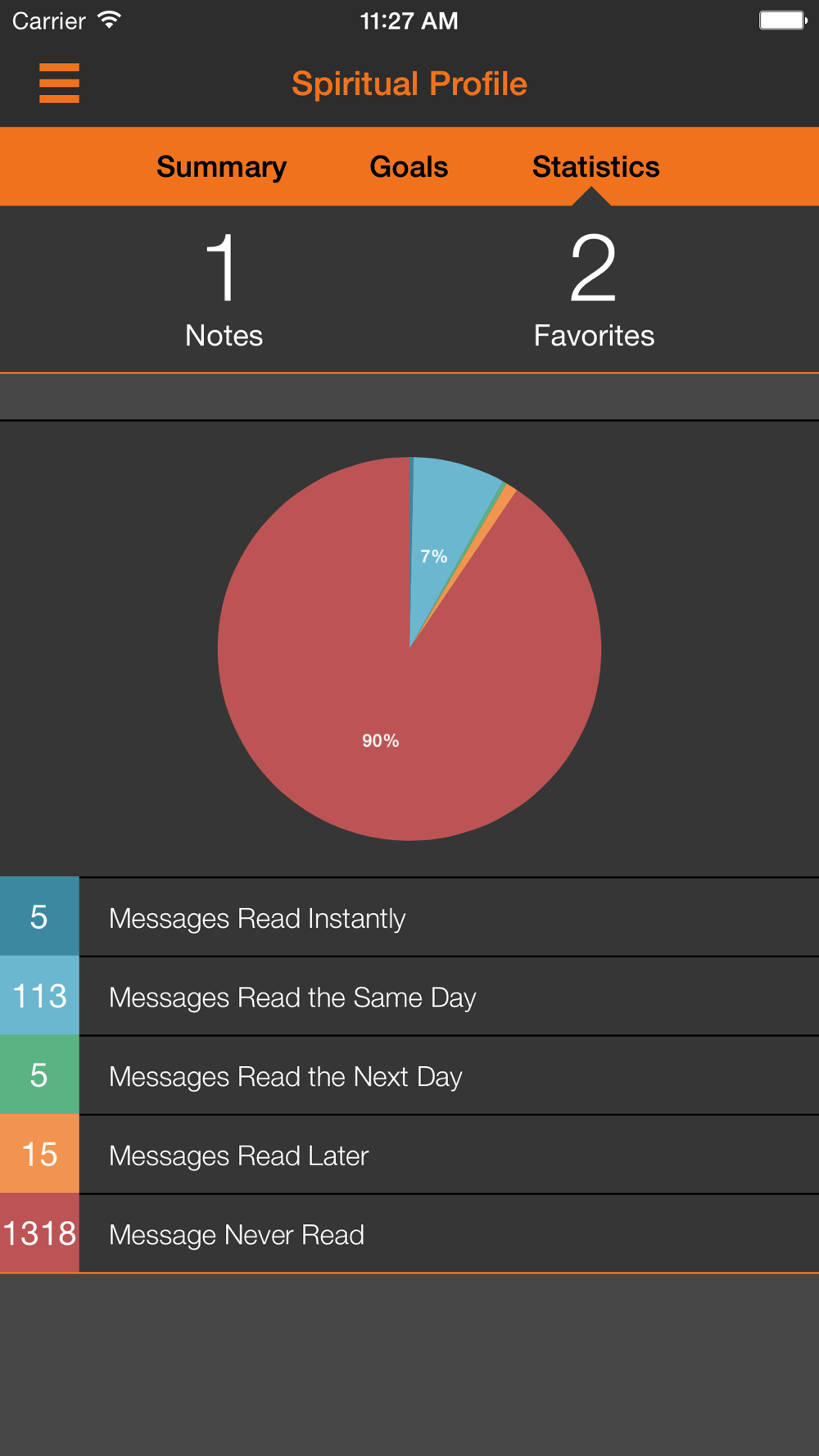Open Messages Read Later row
The image size is (819, 1456).
pyautogui.click(x=409, y=1155)
